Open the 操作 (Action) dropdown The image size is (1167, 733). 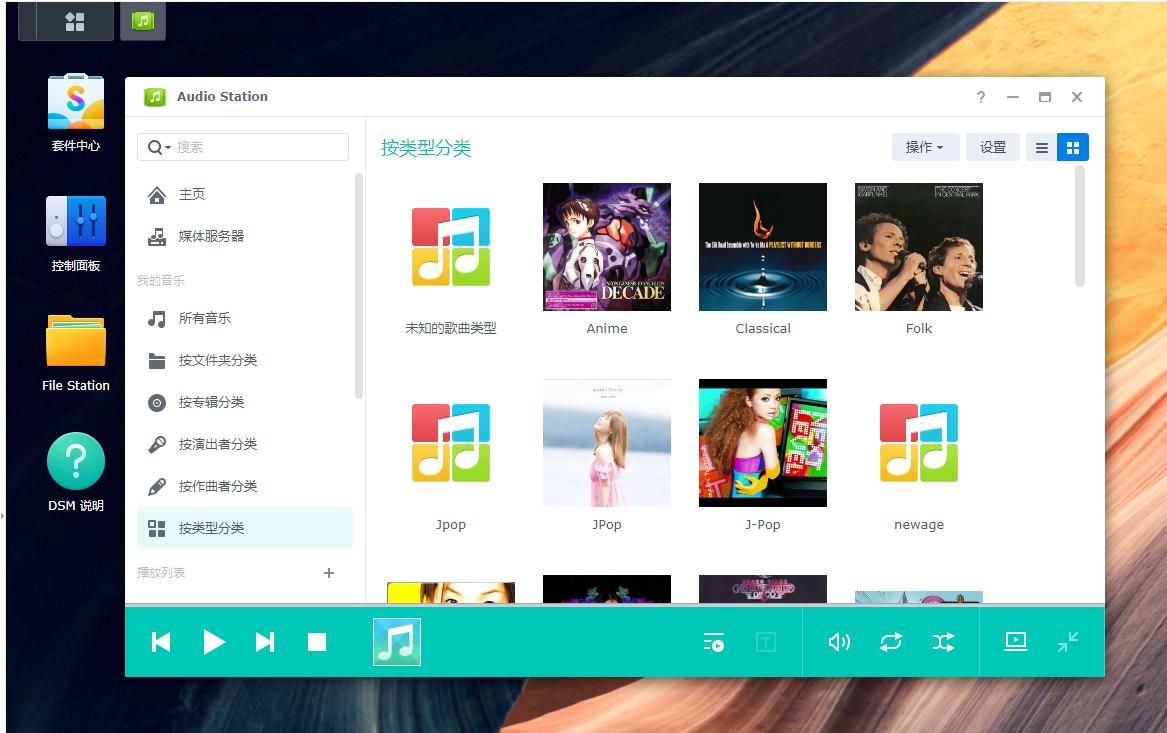[x=924, y=146]
